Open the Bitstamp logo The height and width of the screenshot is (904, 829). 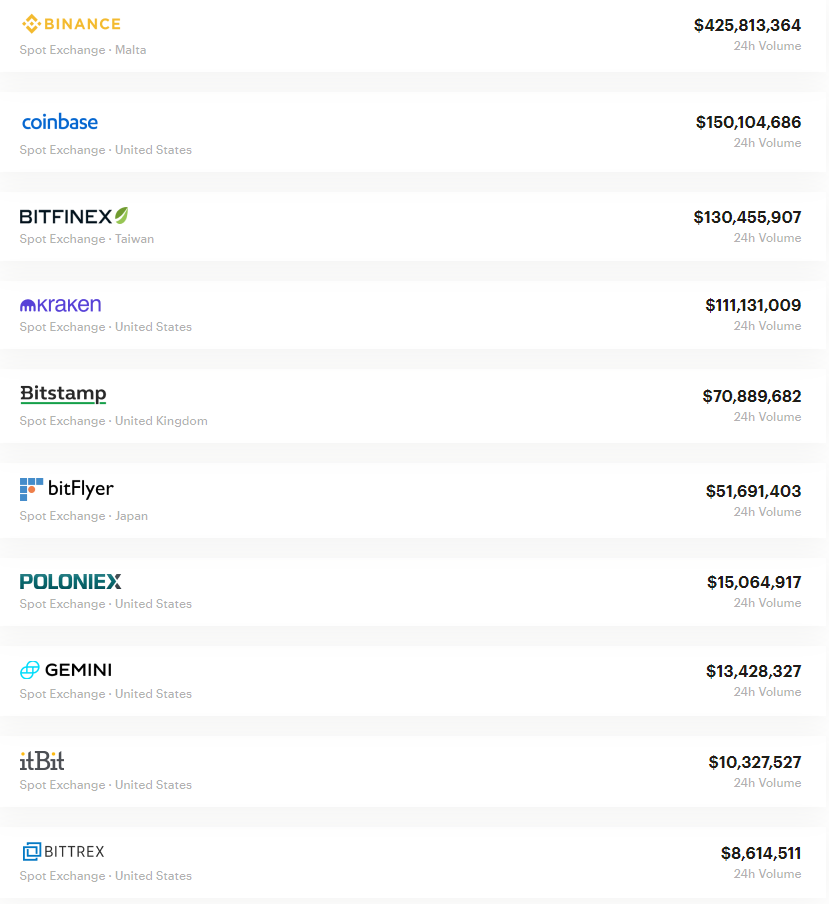(x=63, y=394)
